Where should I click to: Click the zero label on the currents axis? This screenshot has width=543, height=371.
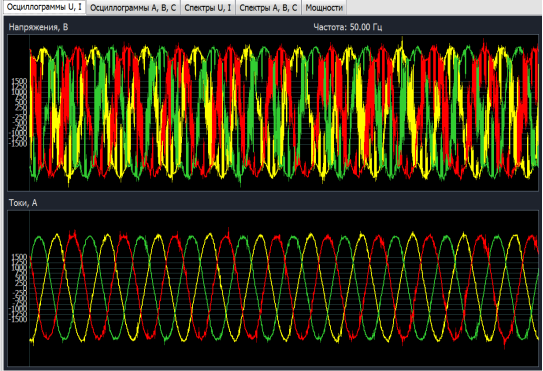coord(25,288)
